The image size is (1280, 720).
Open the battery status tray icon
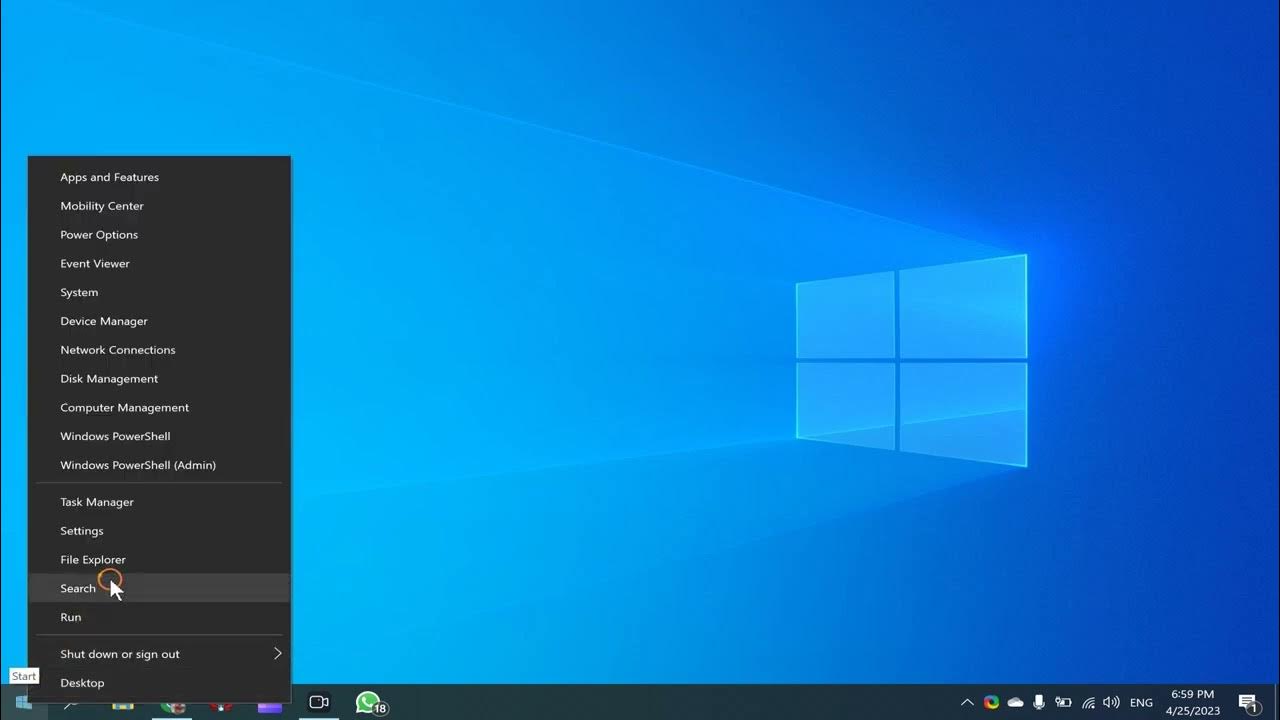[1063, 703]
